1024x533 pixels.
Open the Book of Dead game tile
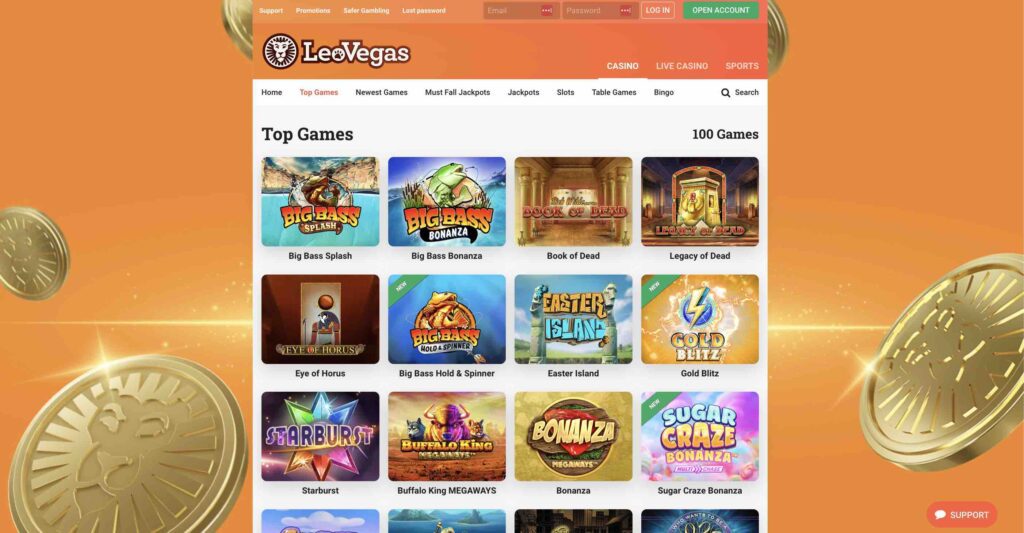click(573, 201)
